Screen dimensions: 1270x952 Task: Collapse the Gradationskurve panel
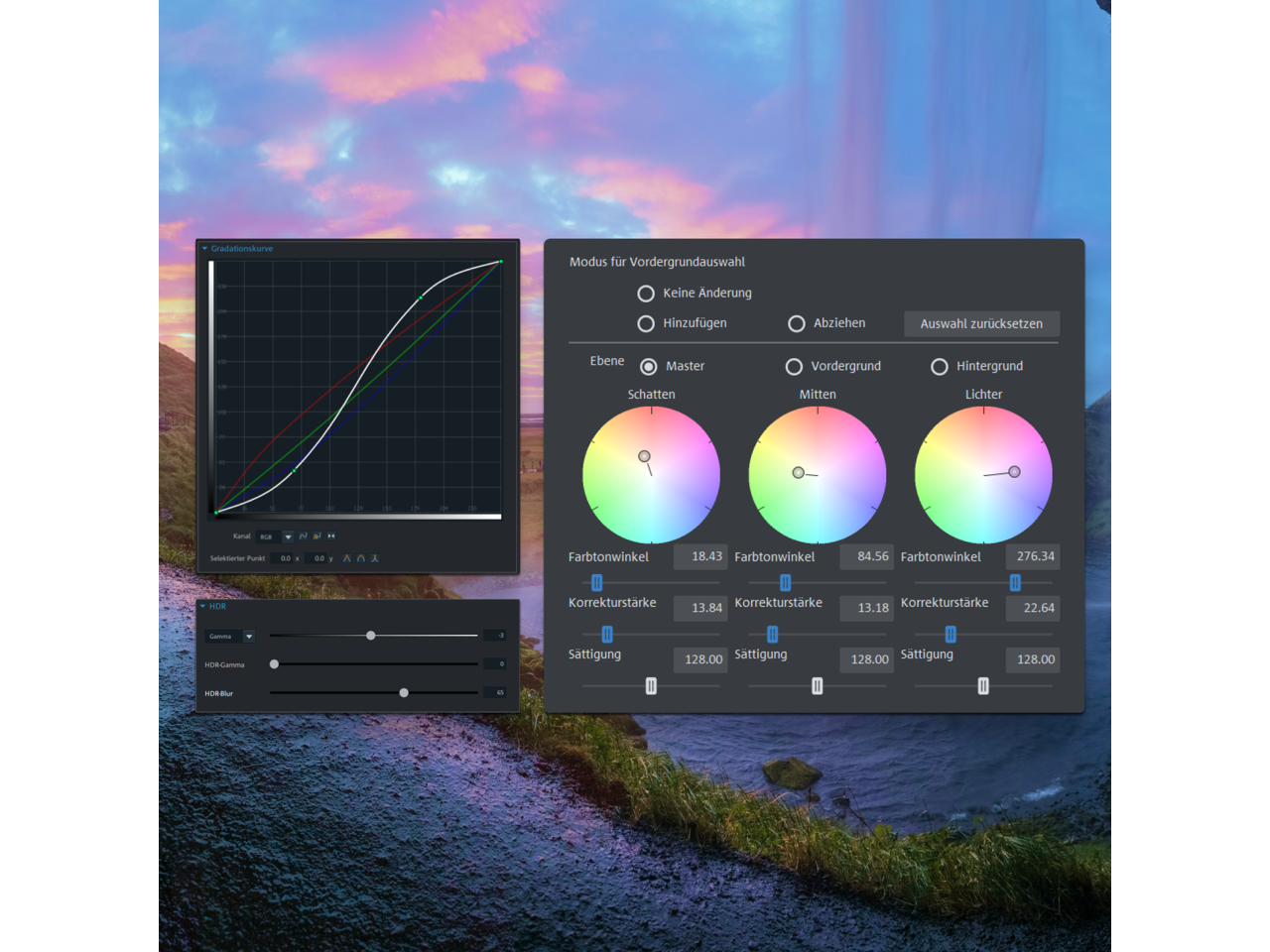point(205,249)
